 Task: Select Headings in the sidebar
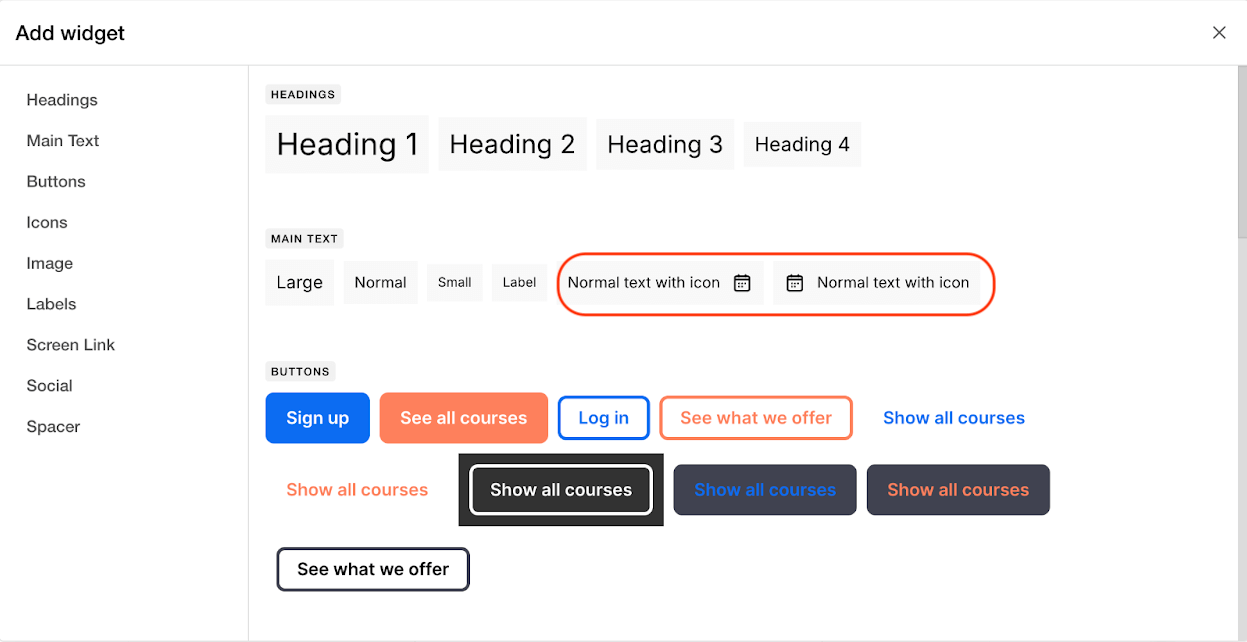coord(62,100)
